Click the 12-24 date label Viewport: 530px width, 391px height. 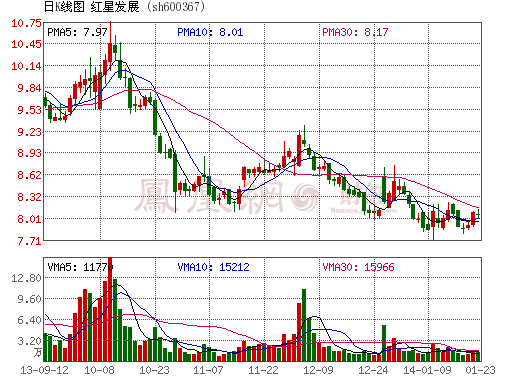click(x=373, y=370)
